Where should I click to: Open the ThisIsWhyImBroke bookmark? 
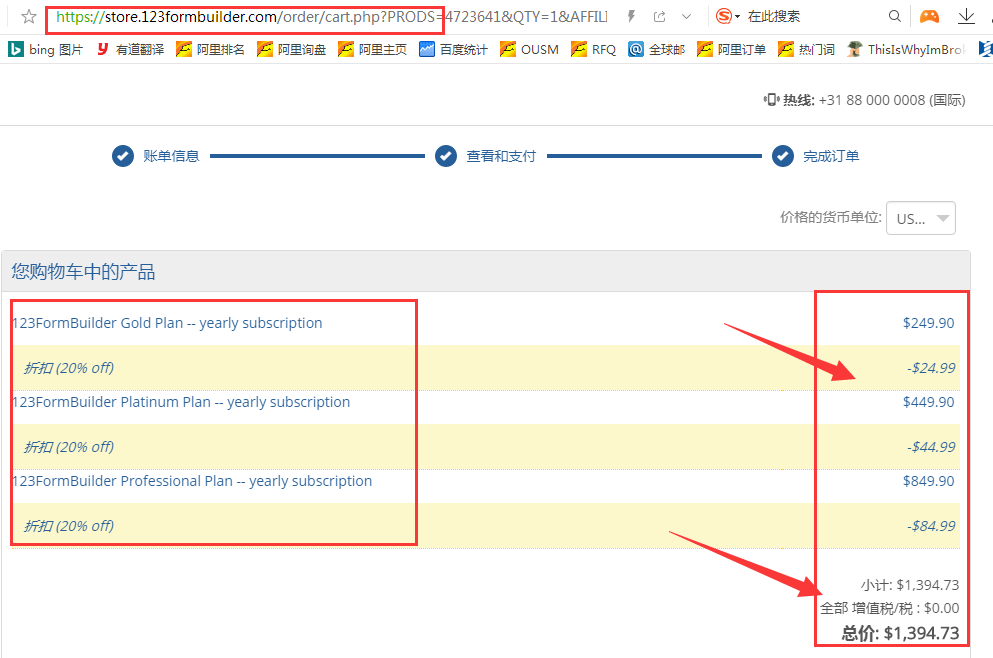[x=906, y=49]
